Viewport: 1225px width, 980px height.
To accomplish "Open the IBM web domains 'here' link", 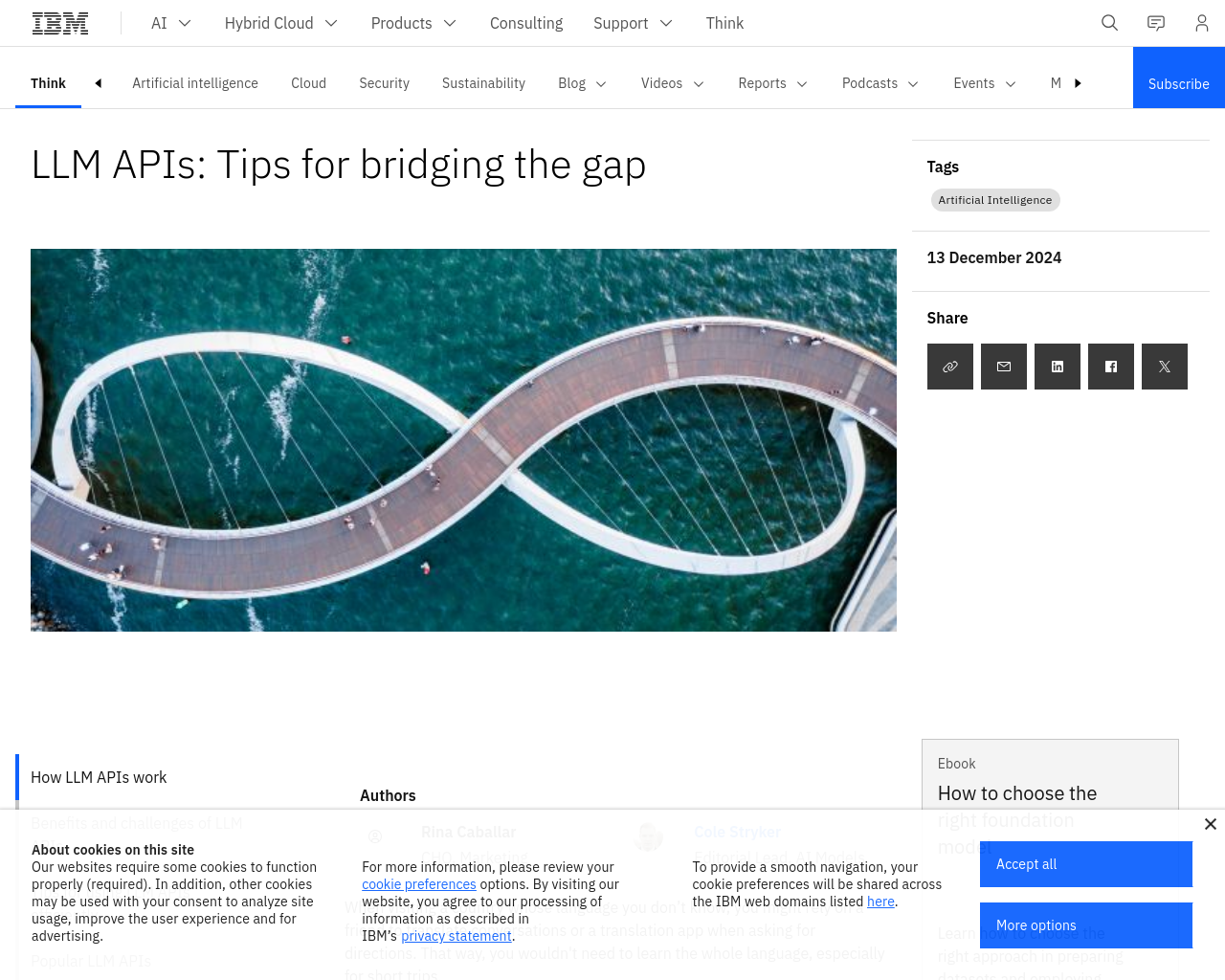I will point(880,902).
